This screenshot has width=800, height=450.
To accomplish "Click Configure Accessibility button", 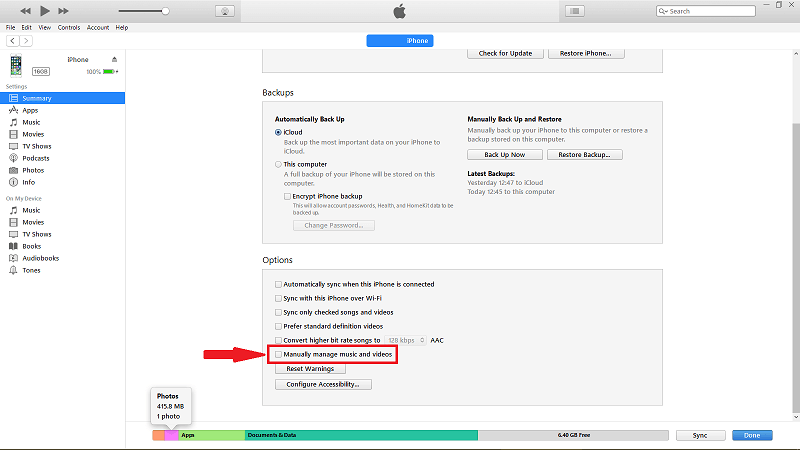I will [x=323, y=384].
